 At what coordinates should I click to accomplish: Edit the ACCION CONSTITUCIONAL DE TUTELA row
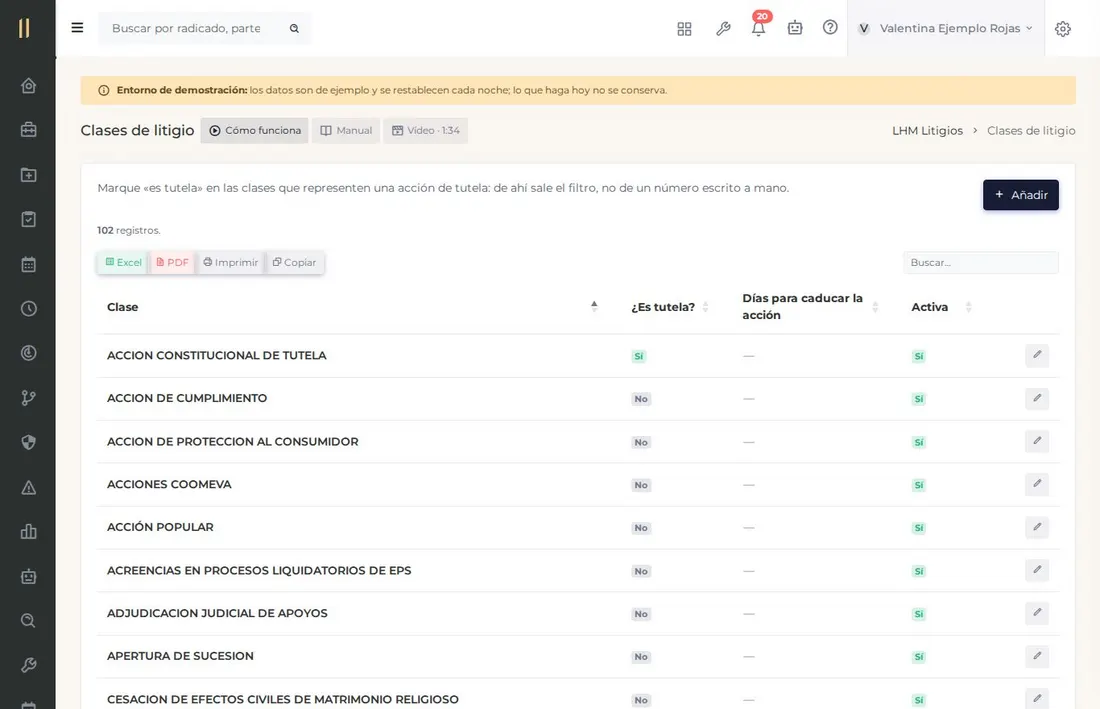(1037, 355)
